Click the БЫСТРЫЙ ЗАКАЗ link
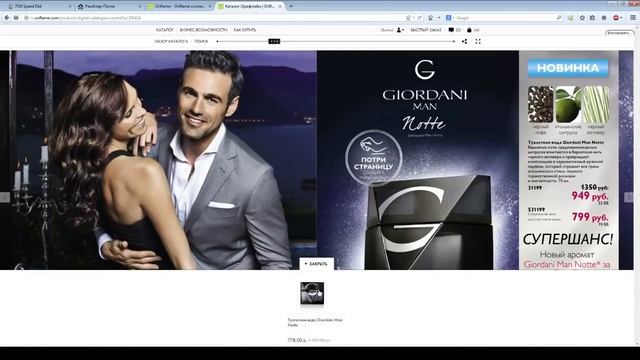The height and width of the screenshot is (360, 640). point(426,30)
